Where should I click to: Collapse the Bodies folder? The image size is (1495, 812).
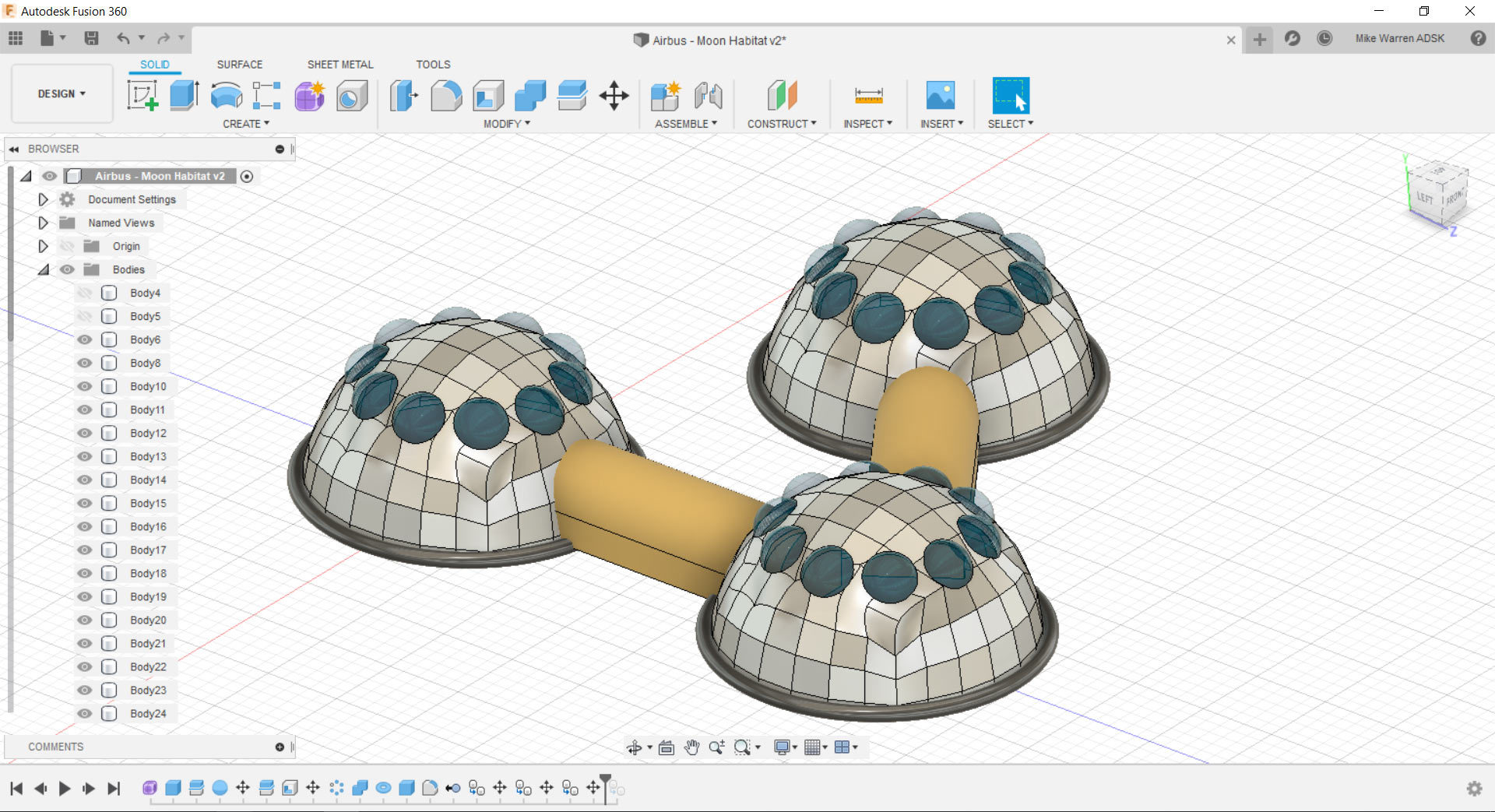point(44,269)
